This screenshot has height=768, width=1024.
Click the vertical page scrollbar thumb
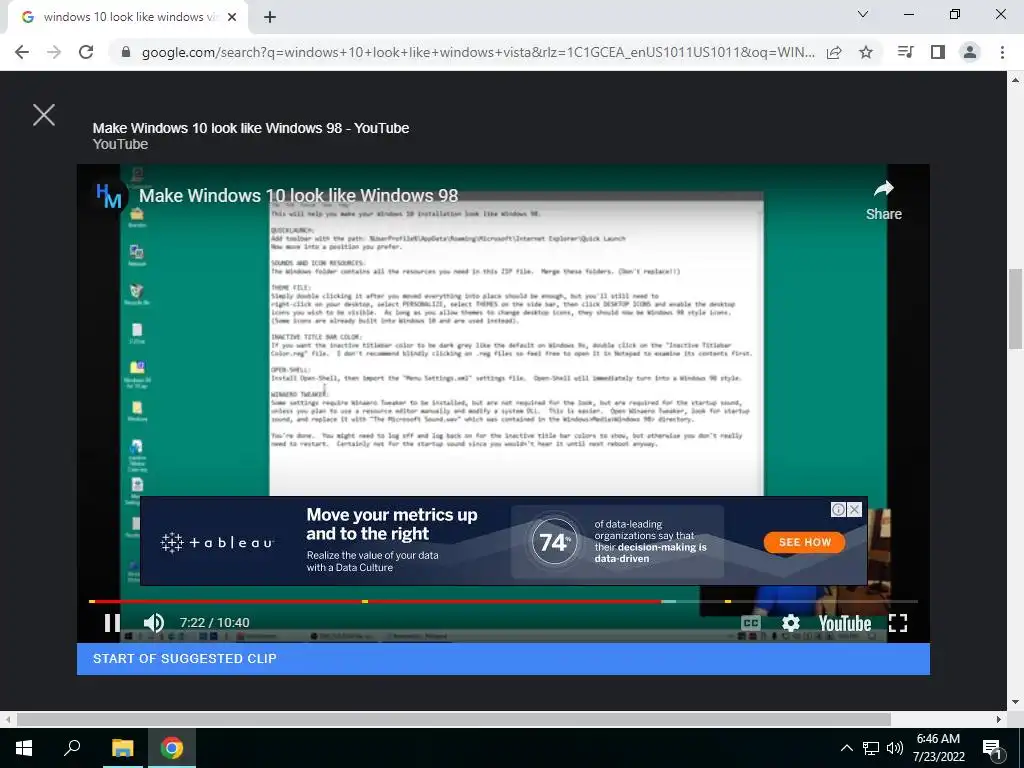point(1016,309)
